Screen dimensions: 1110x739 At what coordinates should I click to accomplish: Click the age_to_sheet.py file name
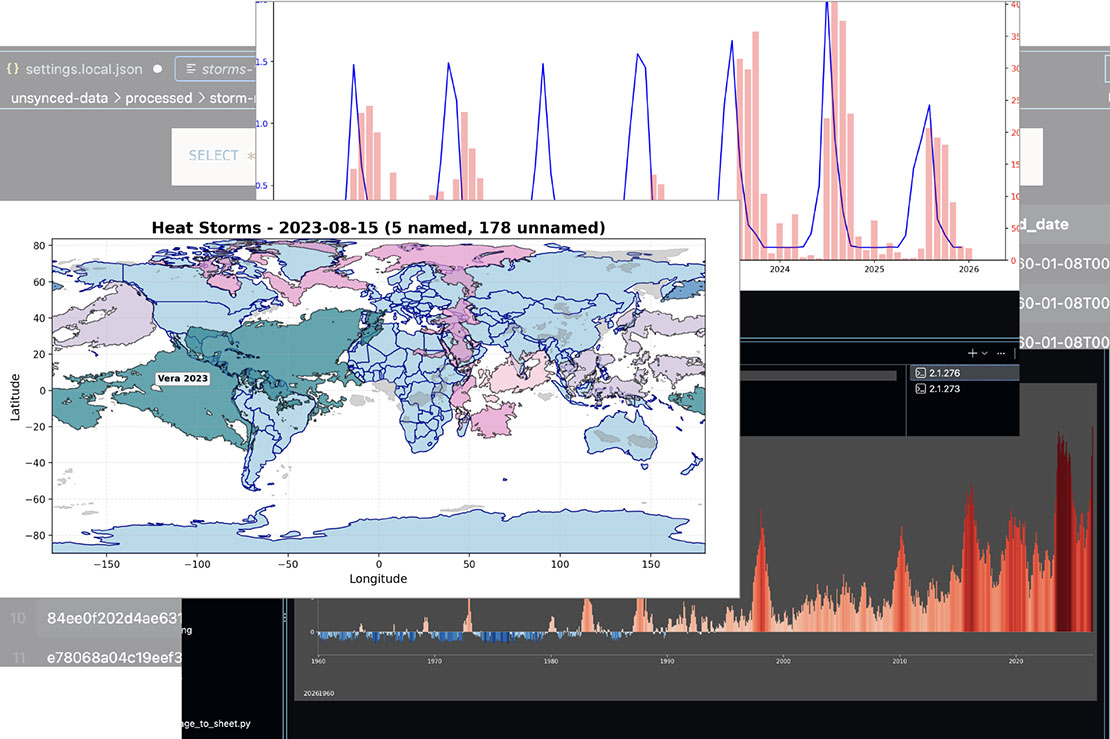pyautogui.click(x=216, y=723)
